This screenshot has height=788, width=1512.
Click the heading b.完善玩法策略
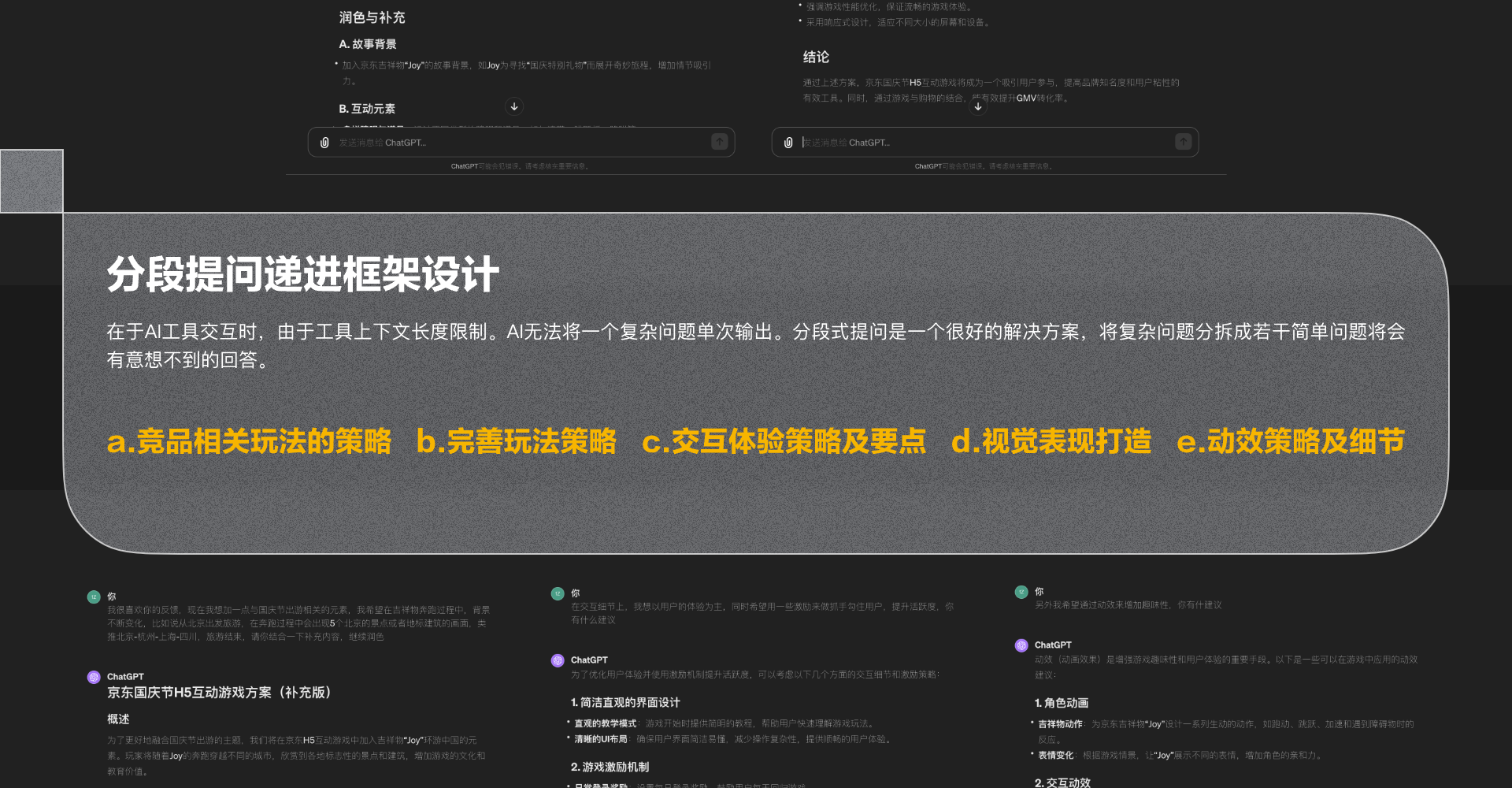click(x=517, y=441)
